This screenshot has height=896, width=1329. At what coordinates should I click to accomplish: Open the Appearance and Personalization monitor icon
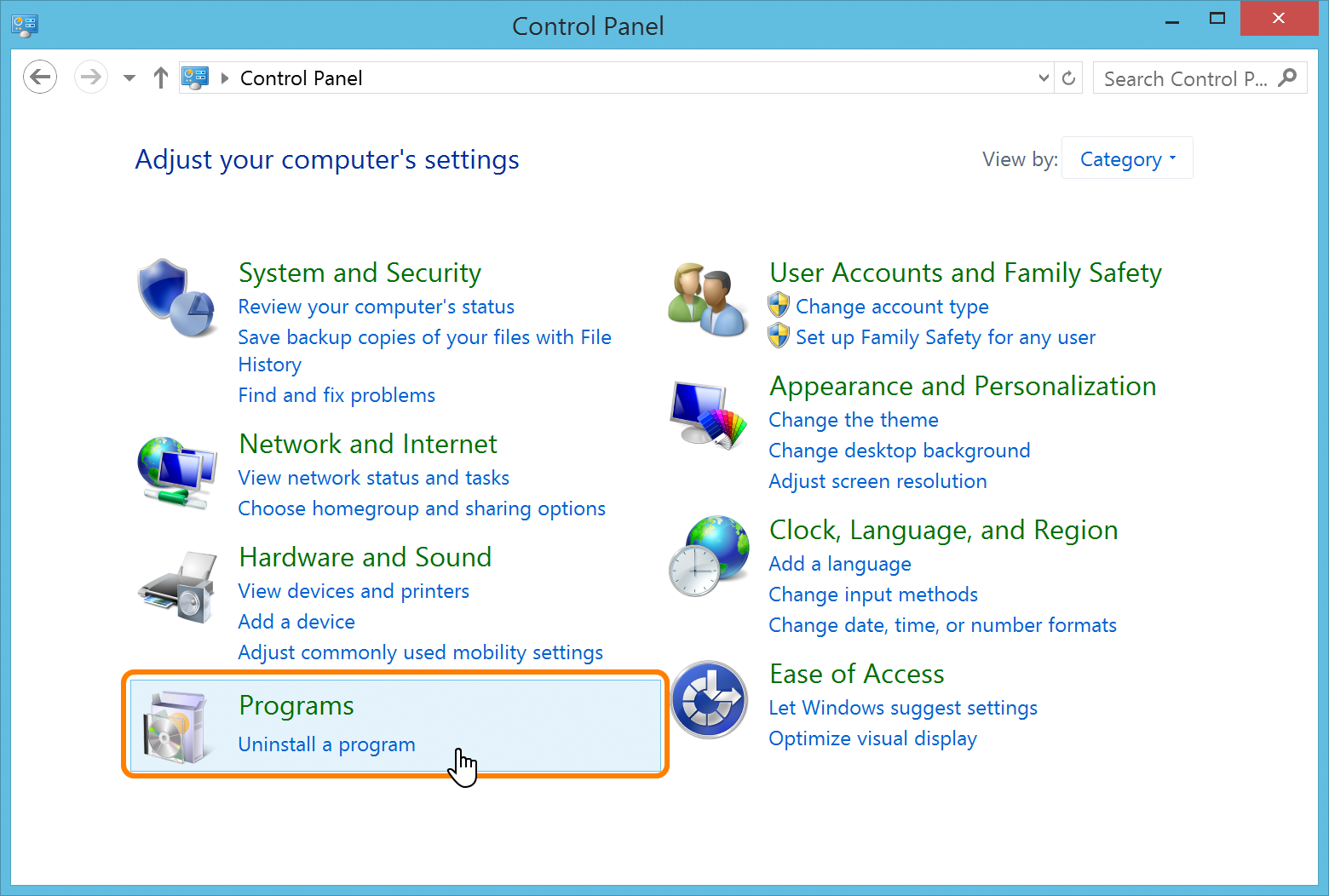[708, 415]
